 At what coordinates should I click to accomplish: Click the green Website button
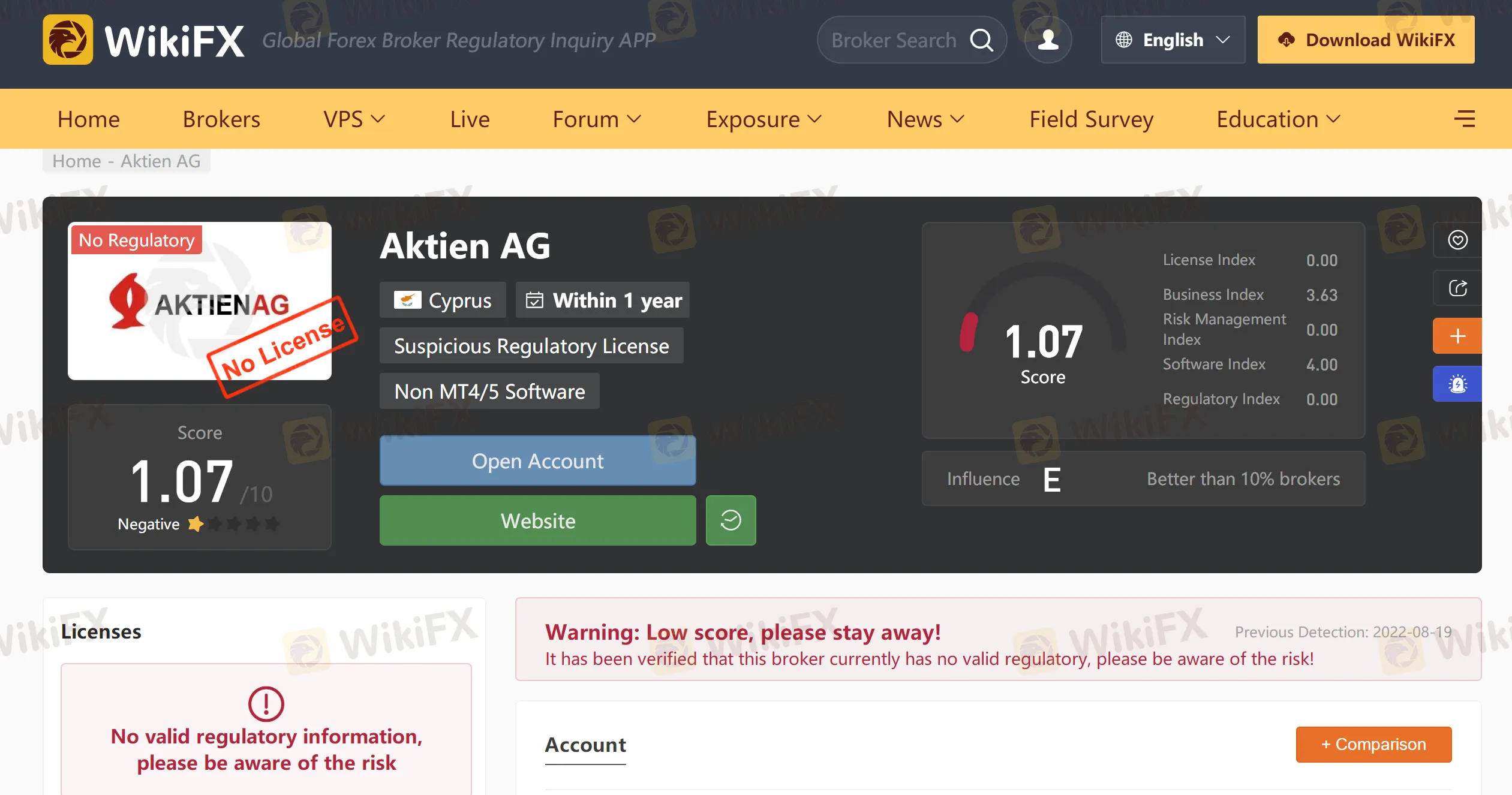[x=537, y=520]
